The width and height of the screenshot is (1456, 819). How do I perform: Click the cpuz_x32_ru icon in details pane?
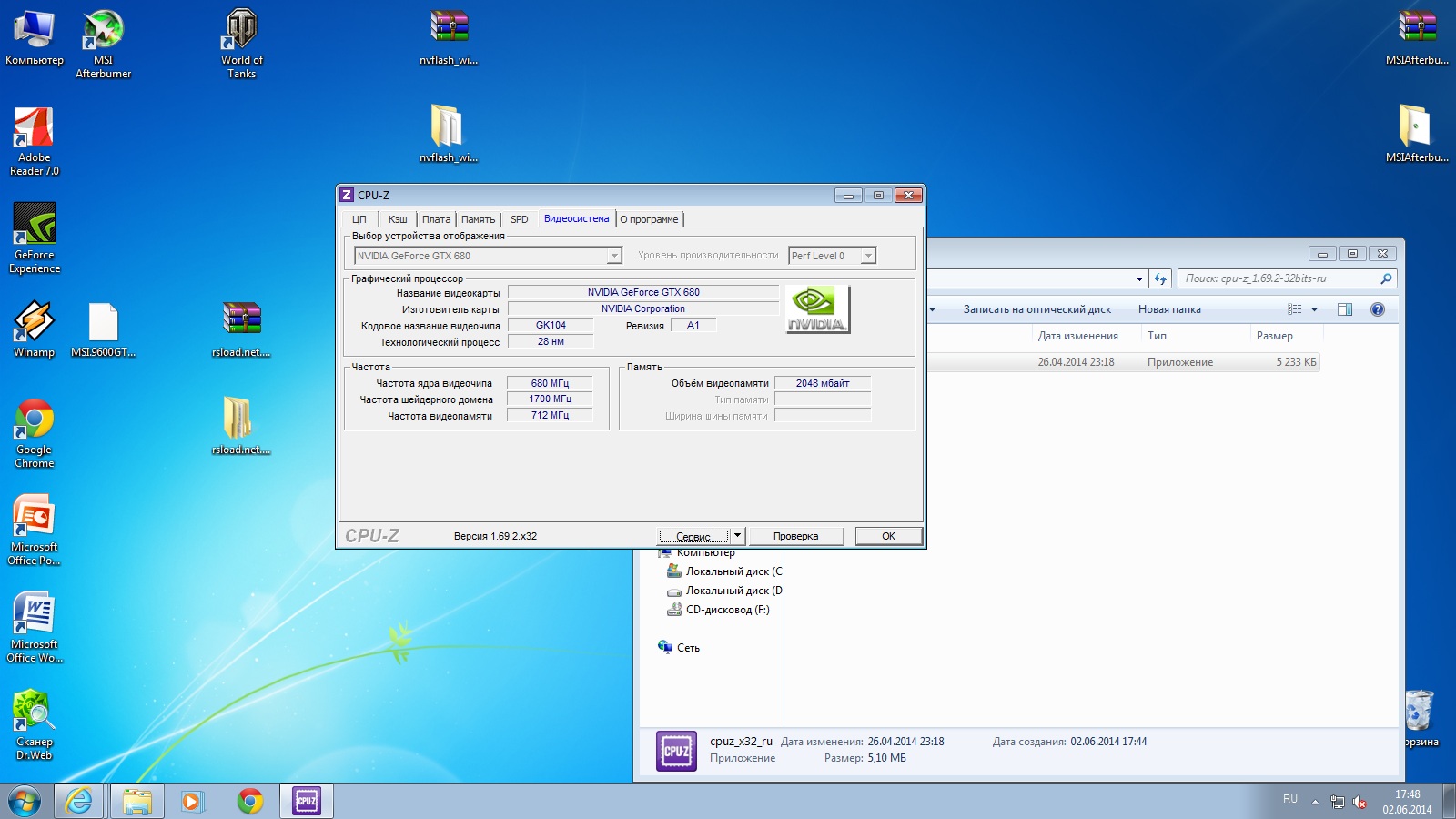click(x=676, y=752)
